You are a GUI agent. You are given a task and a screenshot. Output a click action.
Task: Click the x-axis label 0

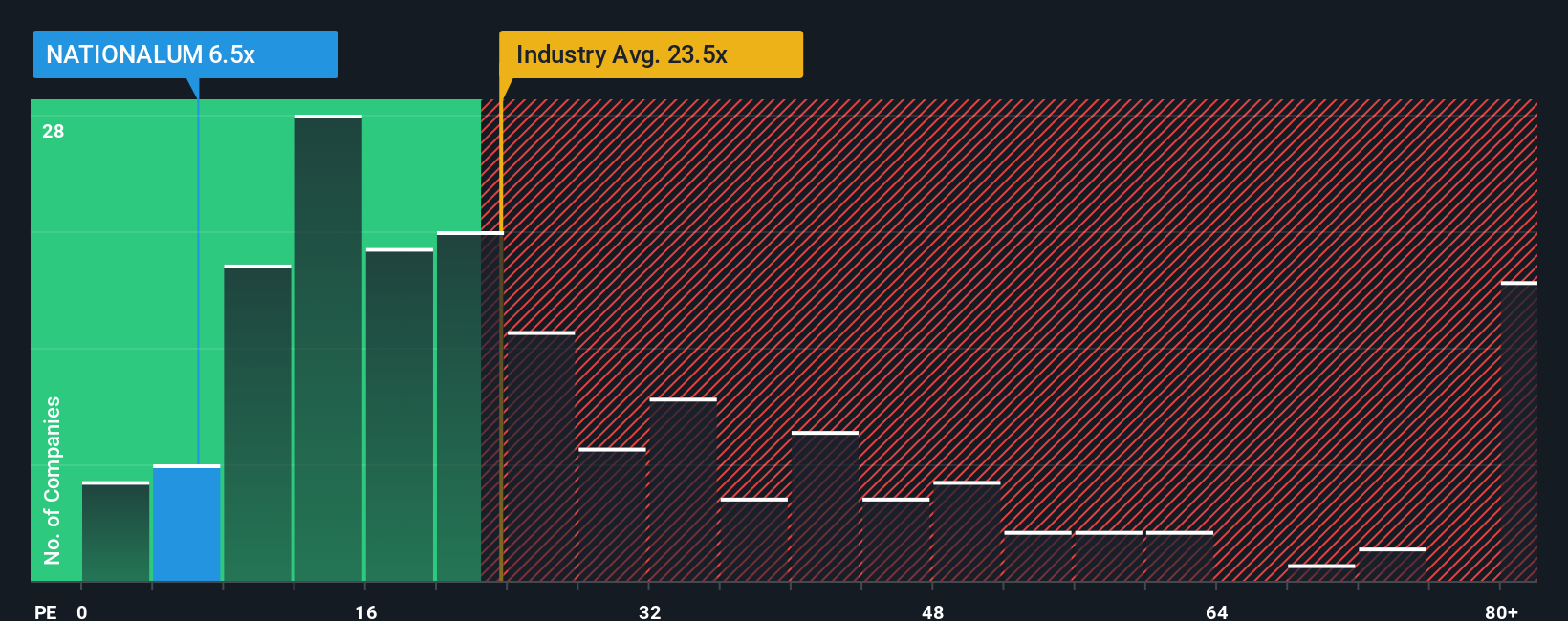point(82,611)
